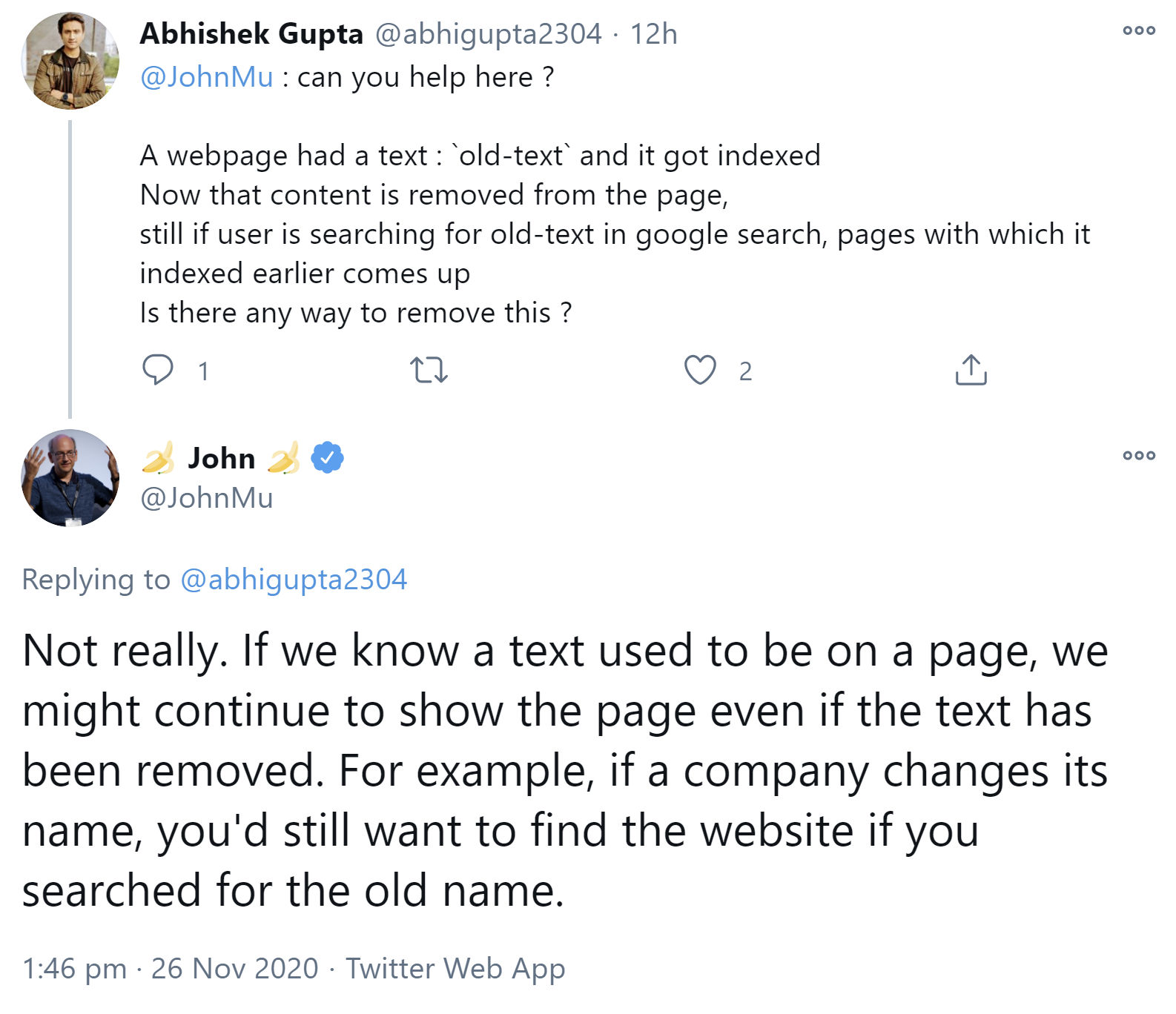
Task: Retweet Abhishek Gupta's tweet
Action: click(429, 369)
